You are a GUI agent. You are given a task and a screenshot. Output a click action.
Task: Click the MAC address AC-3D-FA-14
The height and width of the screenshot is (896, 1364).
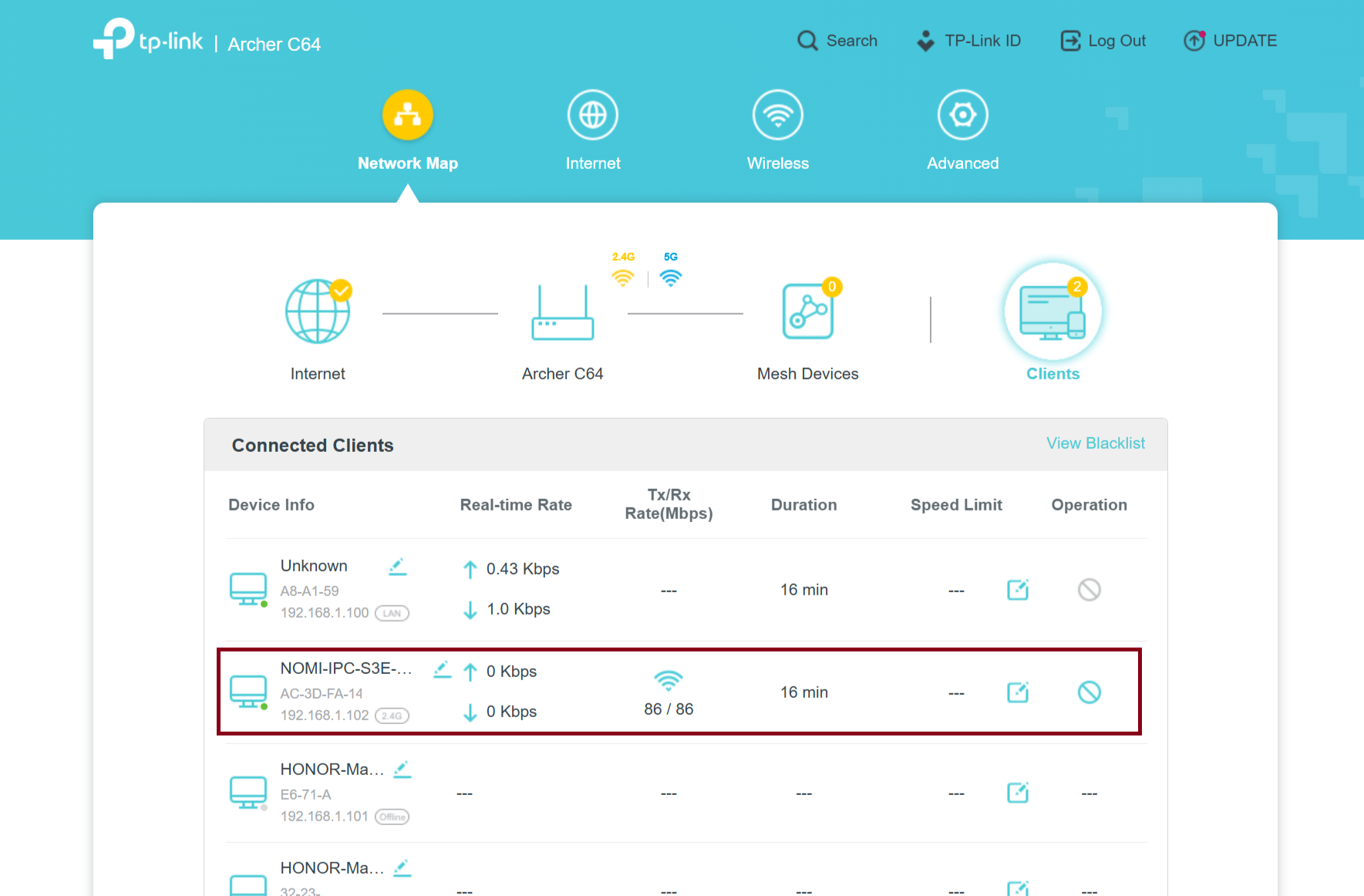tap(322, 694)
